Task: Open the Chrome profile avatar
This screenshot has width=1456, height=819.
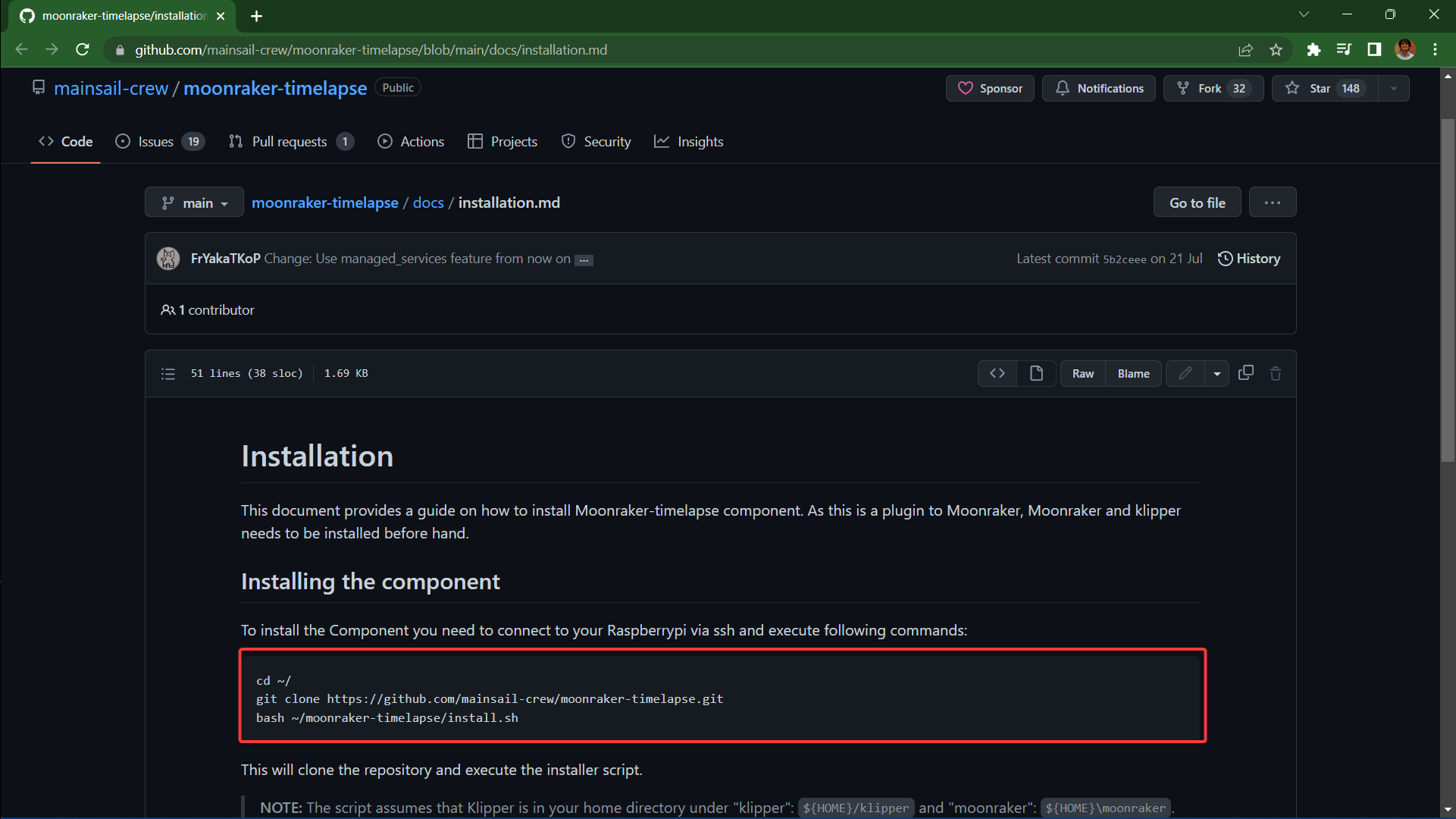Action: 1404,49
